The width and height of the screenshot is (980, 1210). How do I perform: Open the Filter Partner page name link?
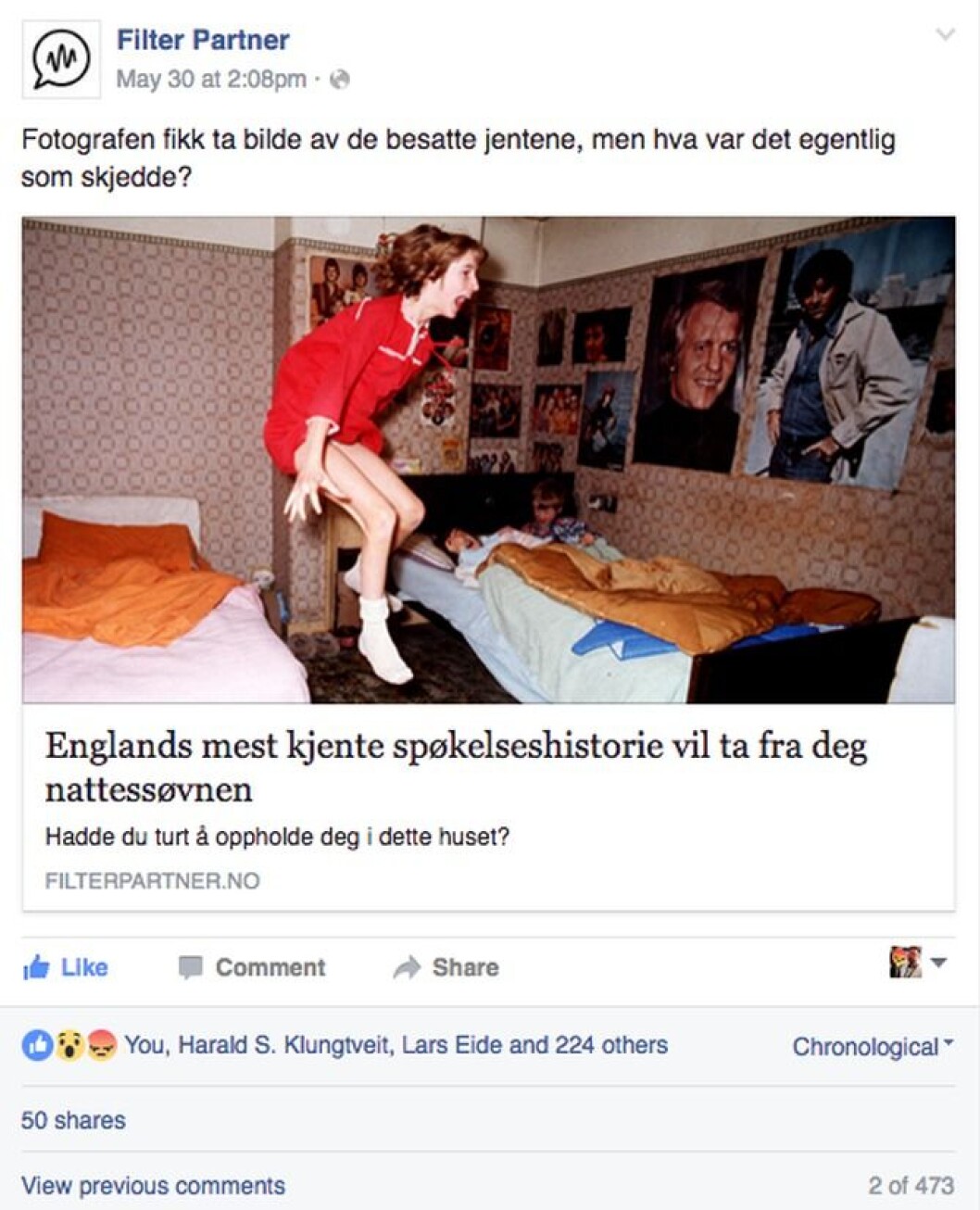click(x=203, y=40)
